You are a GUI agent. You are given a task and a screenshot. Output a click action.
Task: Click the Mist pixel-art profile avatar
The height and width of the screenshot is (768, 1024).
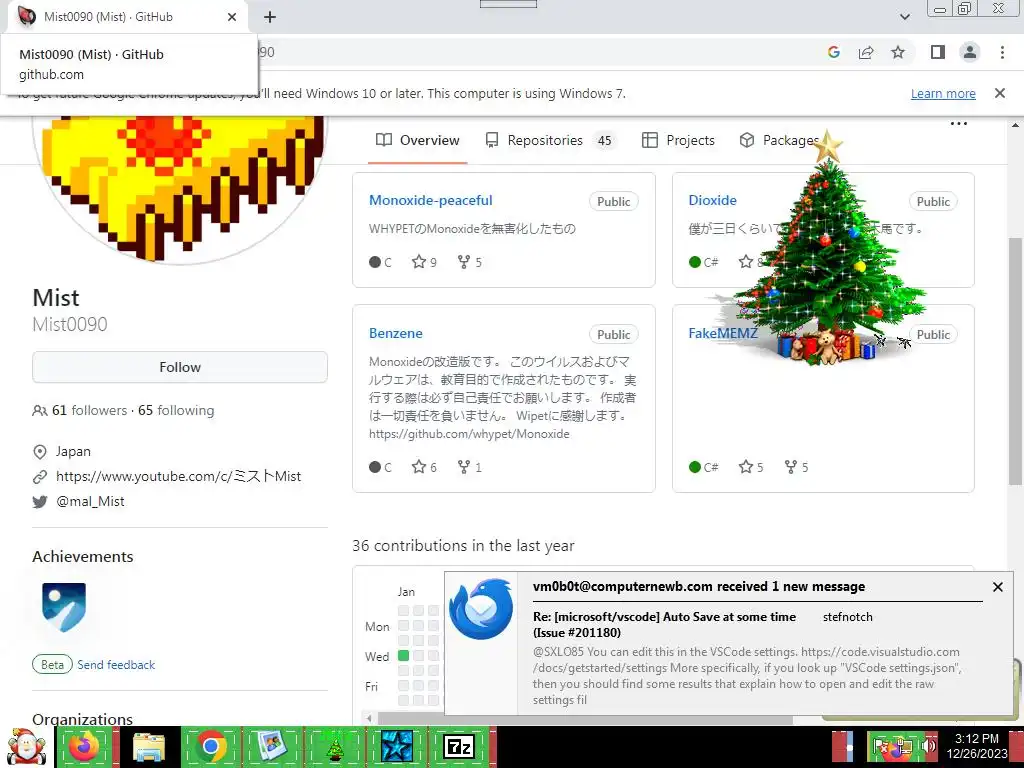coord(180,189)
